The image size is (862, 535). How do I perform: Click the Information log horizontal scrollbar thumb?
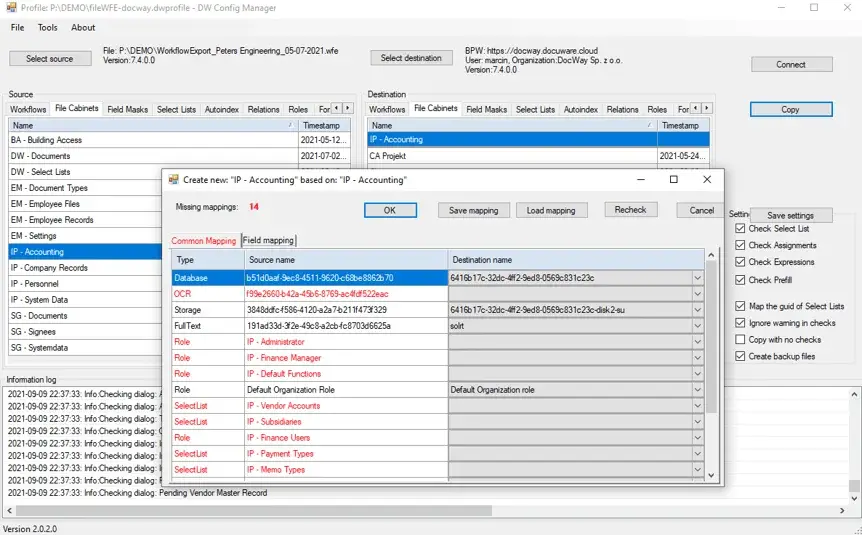pos(255,511)
